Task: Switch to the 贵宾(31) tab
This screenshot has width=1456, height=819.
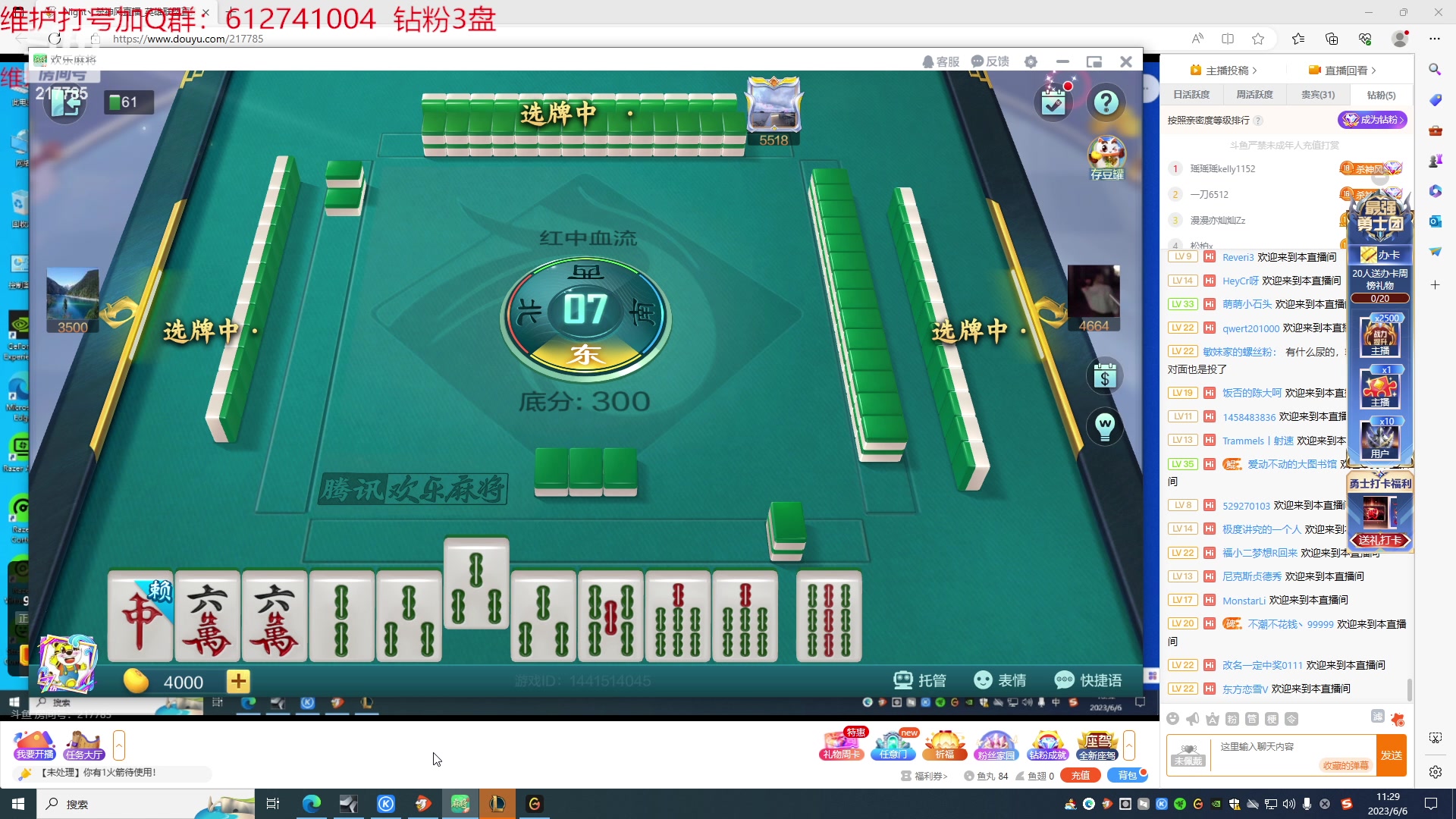Action: (x=1318, y=95)
